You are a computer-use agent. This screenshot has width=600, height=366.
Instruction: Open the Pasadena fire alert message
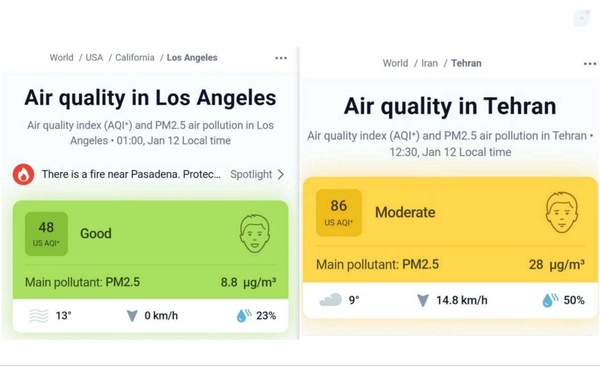click(x=131, y=175)
